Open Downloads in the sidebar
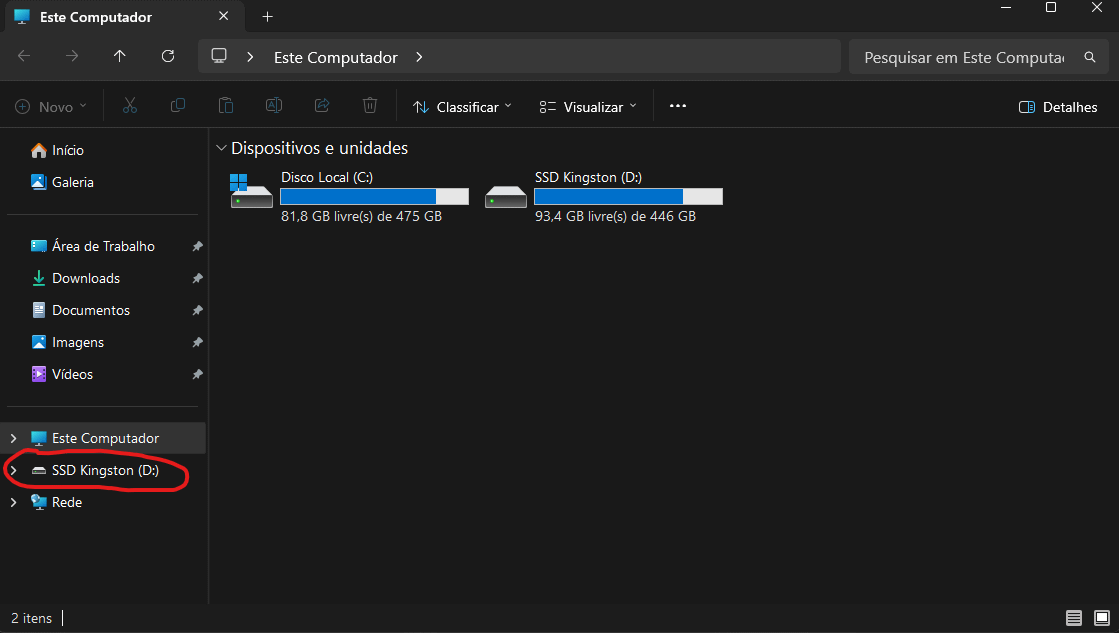 [x=86, y=278]
